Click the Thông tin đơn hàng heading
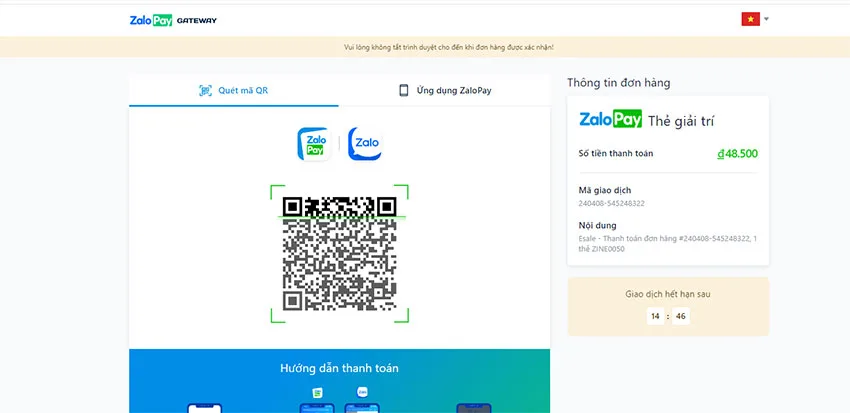This screenshot has height=413, width=850. pyautogui.click(x=619, y=83)
